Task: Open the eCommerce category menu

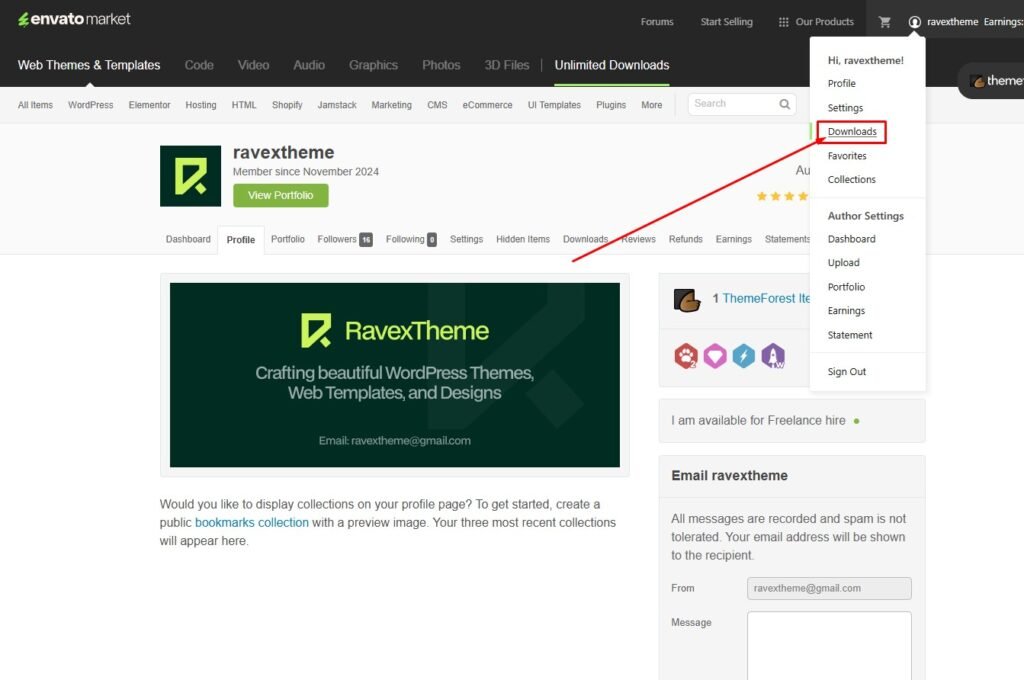Action: [x=487, y=105]
